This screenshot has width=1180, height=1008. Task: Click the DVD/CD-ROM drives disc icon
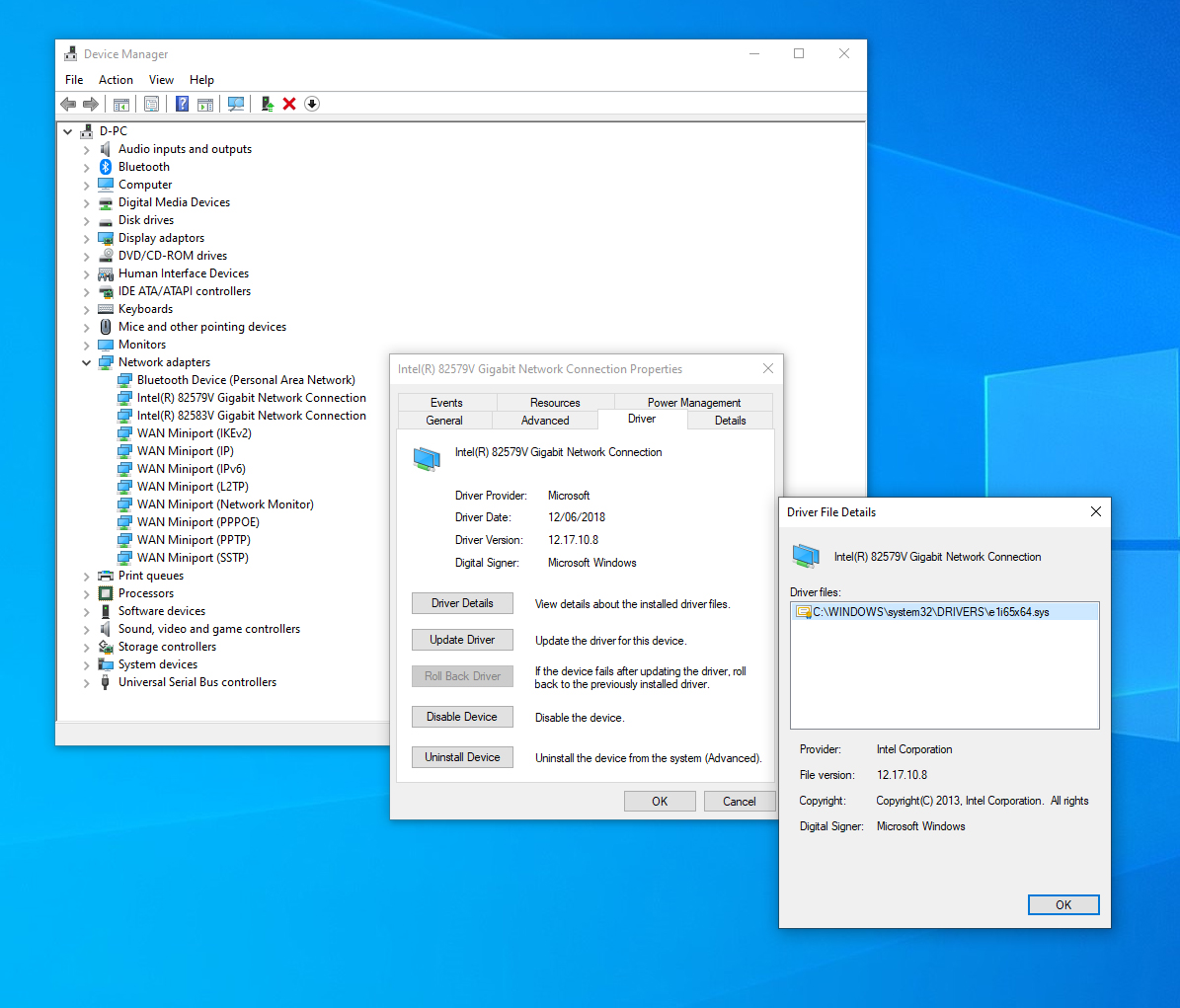[x=106, y=256]
